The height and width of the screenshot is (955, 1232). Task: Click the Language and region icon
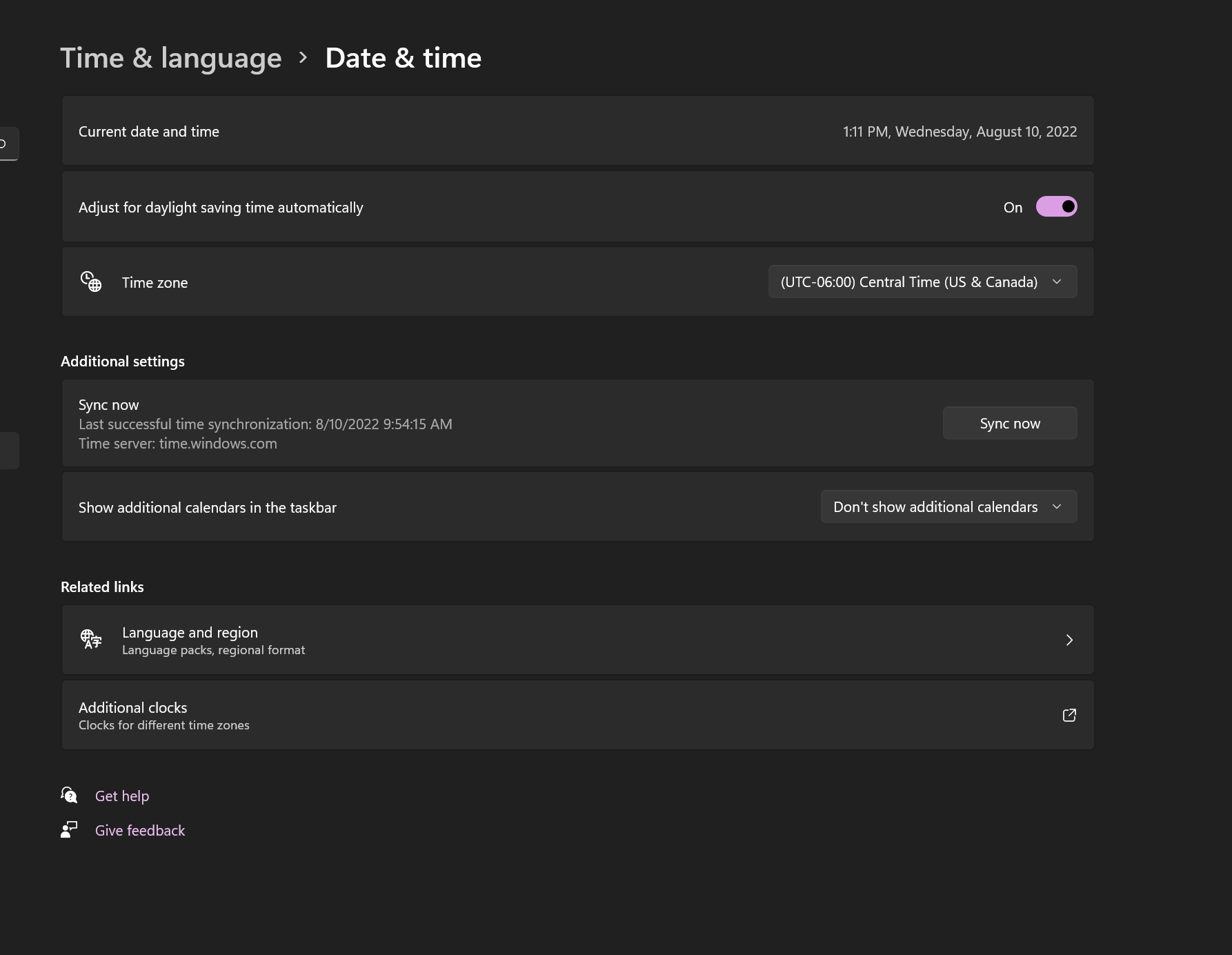[x=91, y=639]
